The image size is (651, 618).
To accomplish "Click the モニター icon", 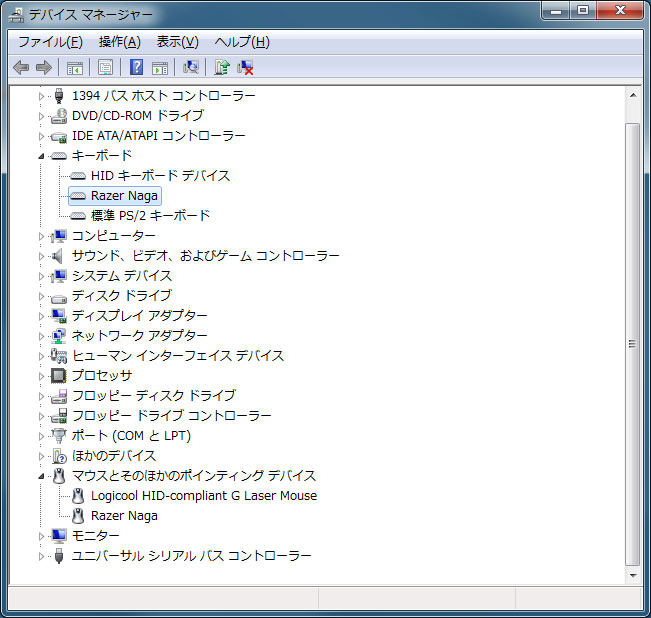I will click(x=59, y=536).
